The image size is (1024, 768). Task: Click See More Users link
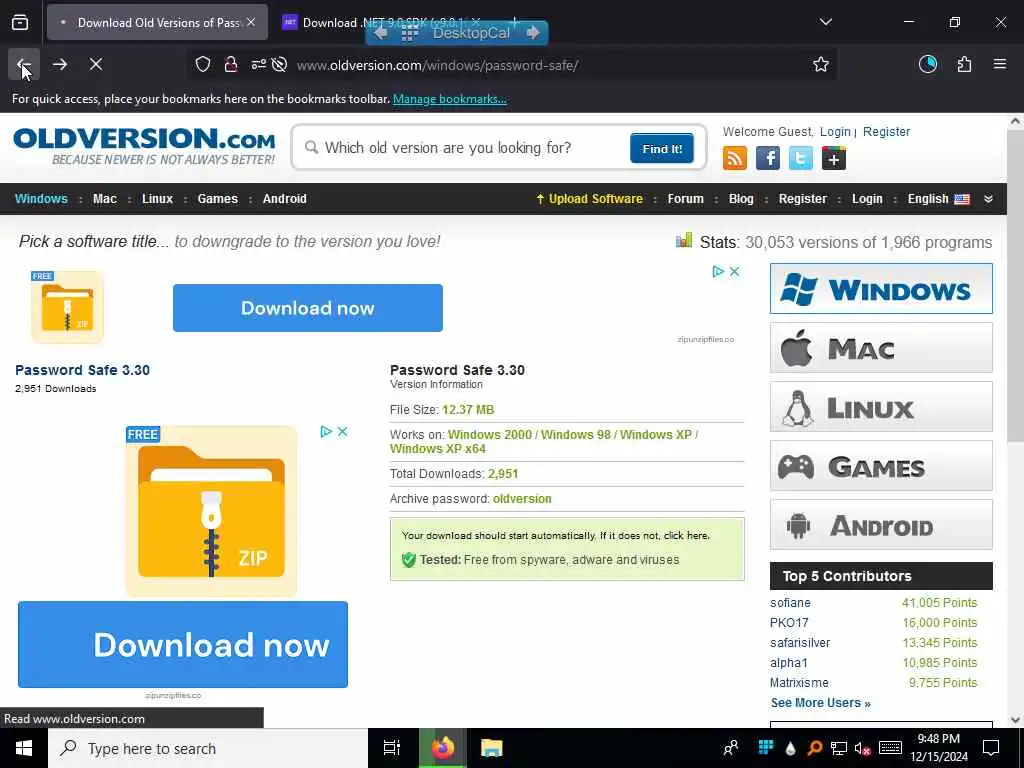(x=821, y=703)
